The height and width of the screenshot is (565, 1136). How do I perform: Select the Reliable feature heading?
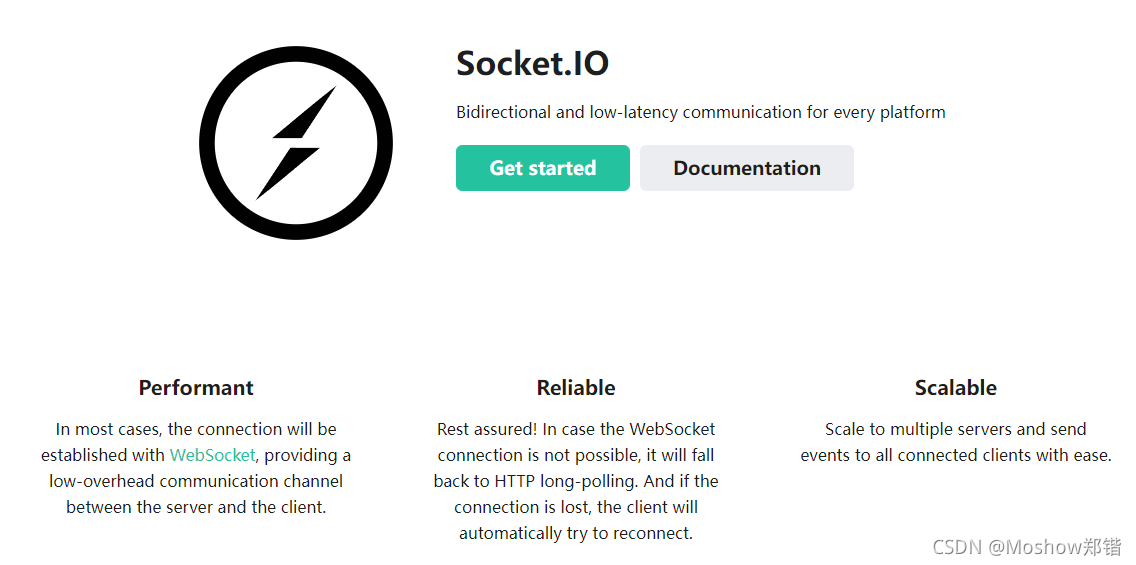[576, 388]
